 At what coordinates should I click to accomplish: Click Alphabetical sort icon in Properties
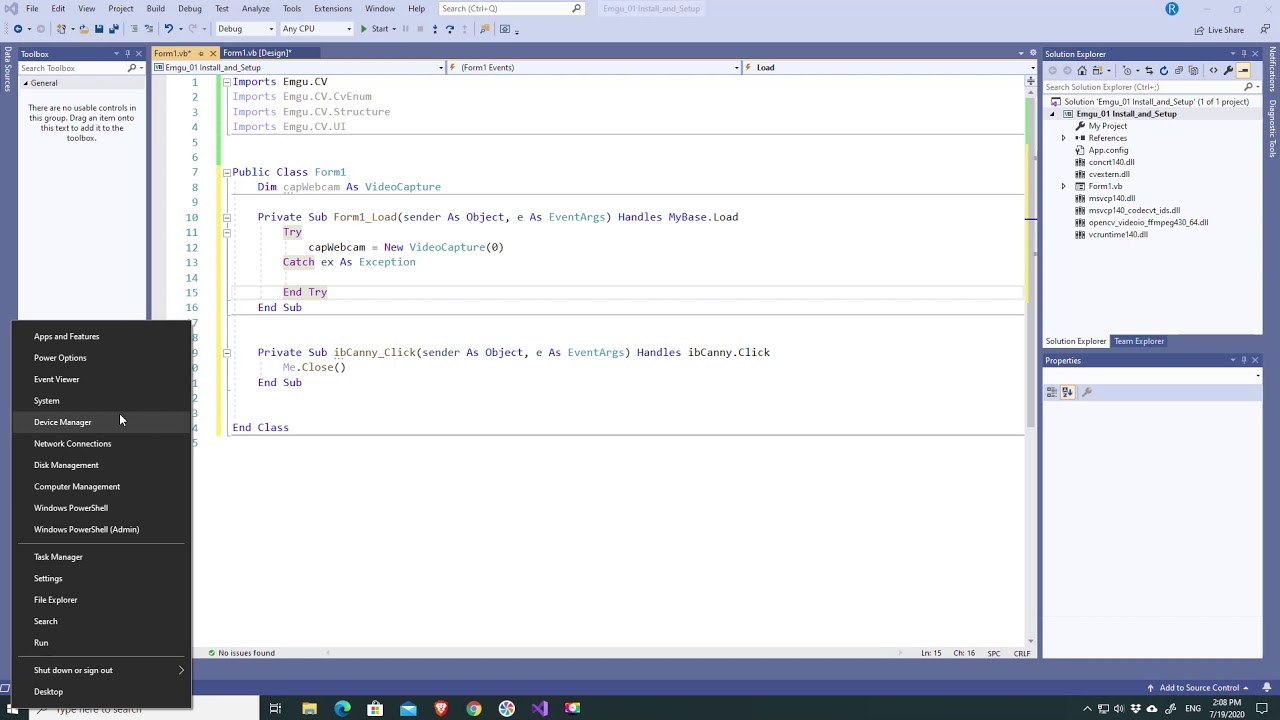pyautogui.click(x=1067, y=392)
